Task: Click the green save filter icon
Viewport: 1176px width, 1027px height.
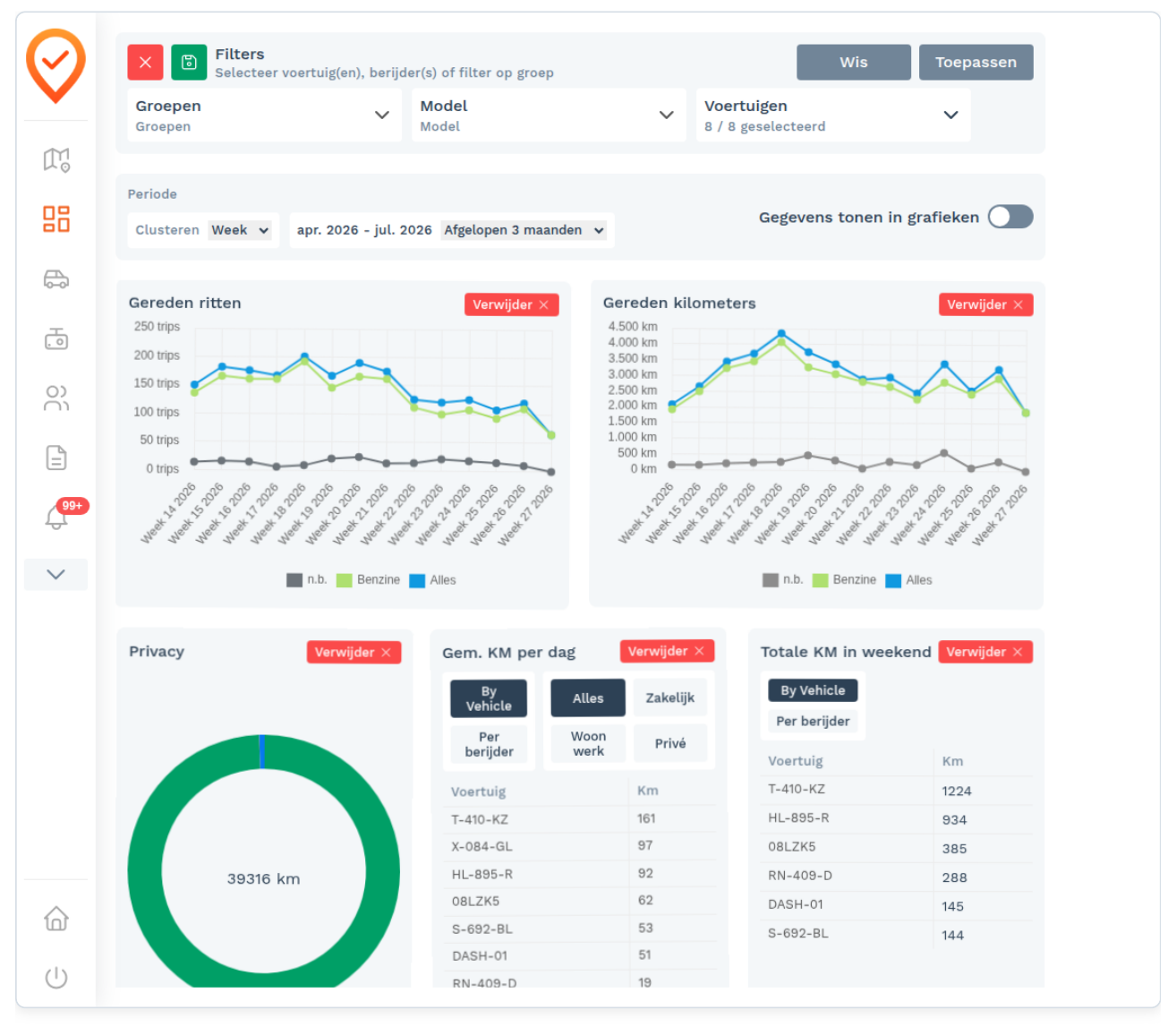Action: click(189, 63)
